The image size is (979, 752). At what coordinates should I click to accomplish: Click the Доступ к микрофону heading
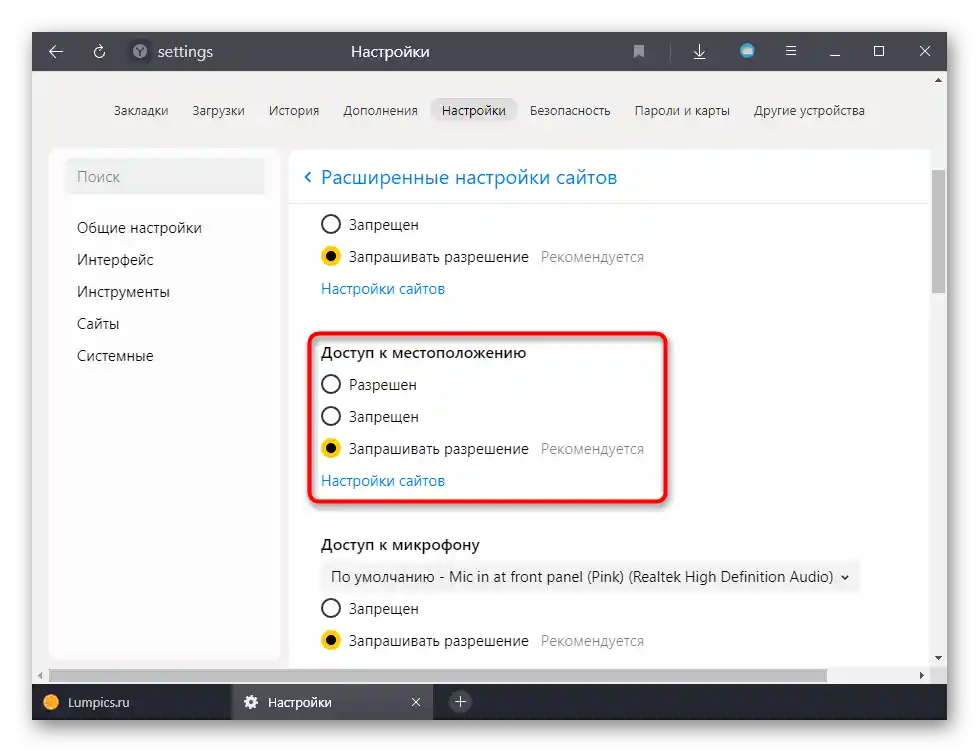coord(400,545)
